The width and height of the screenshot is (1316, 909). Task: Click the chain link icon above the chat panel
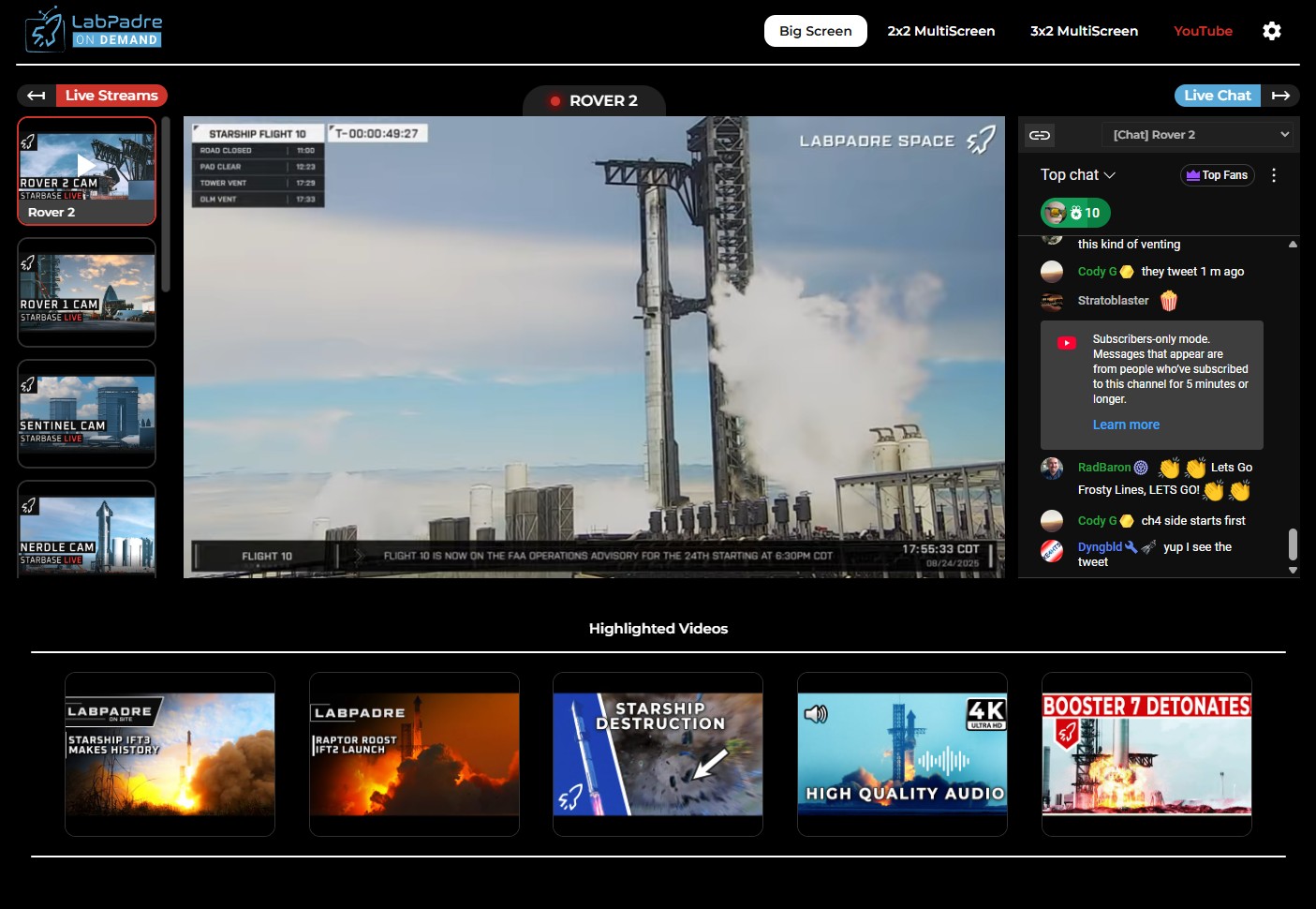click(1041, 134)
